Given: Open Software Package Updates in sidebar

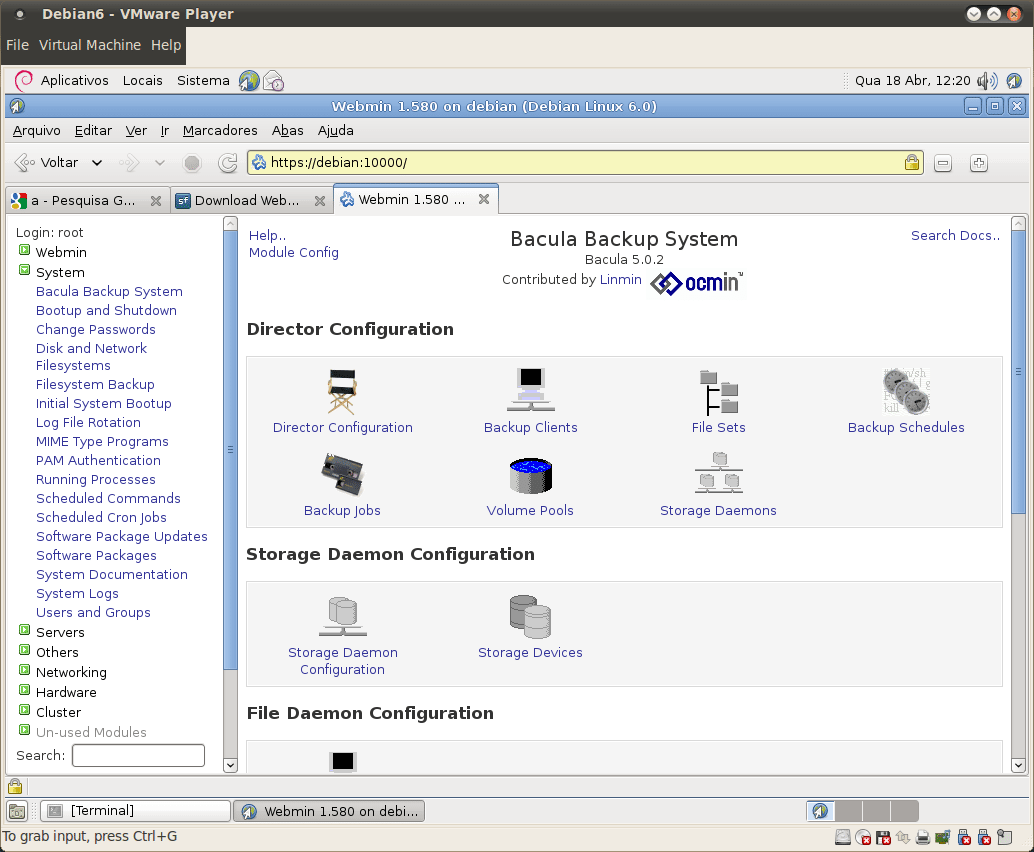Looking at the screenshot, I should click(x=121, y=537).
